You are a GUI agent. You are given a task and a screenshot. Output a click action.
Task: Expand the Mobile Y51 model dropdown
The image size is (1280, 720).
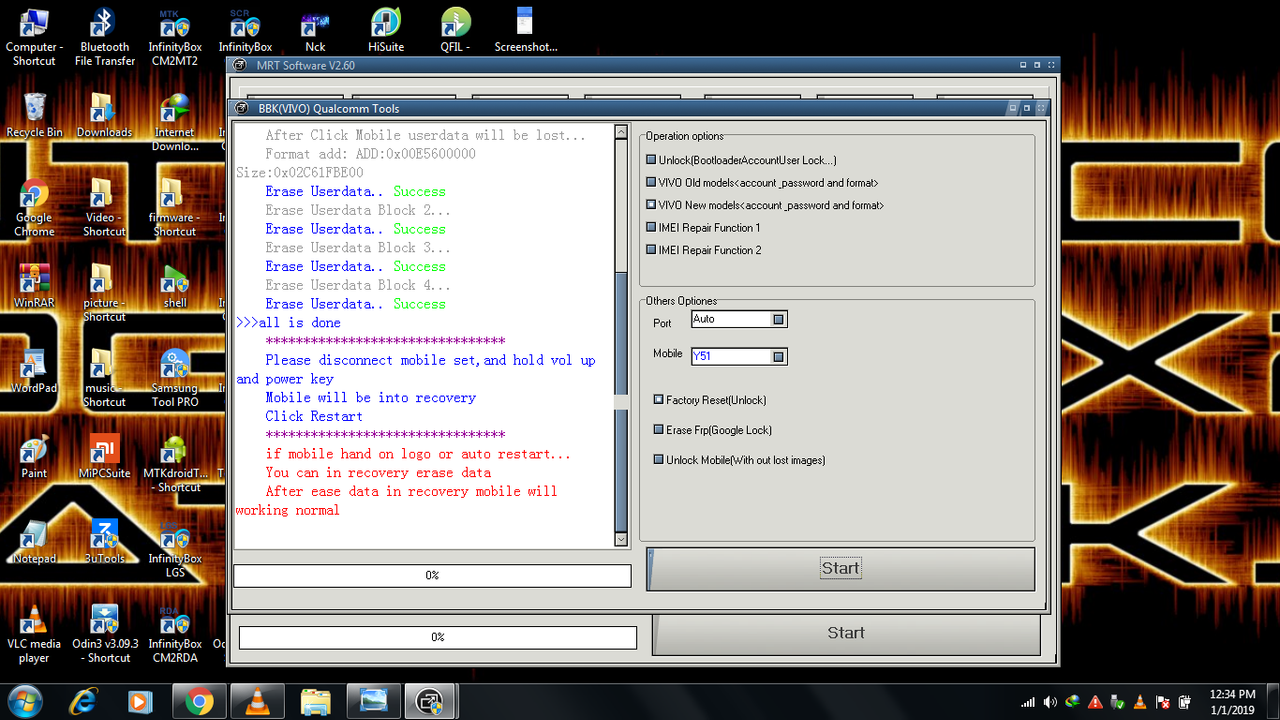tap(779, 357)
